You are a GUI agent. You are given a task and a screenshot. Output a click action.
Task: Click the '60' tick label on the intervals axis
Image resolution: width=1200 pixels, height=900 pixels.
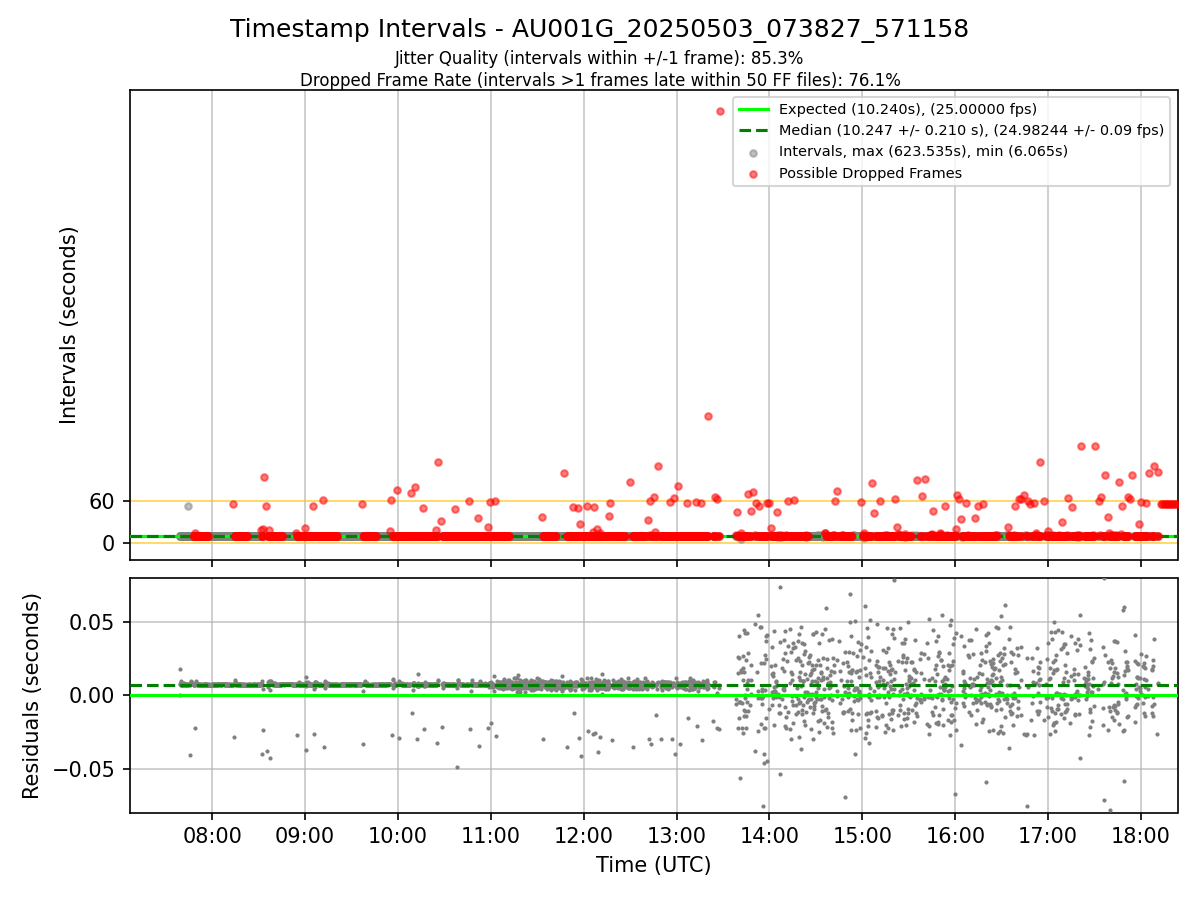pyautogui.click(x=103, y=502)
